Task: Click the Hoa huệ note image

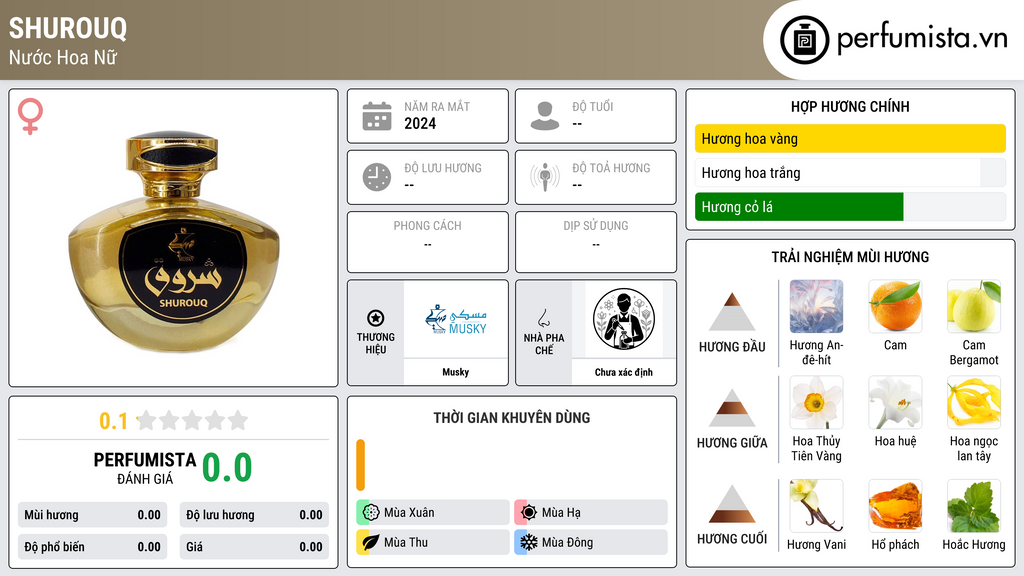Action: click(x=895, y=402)
